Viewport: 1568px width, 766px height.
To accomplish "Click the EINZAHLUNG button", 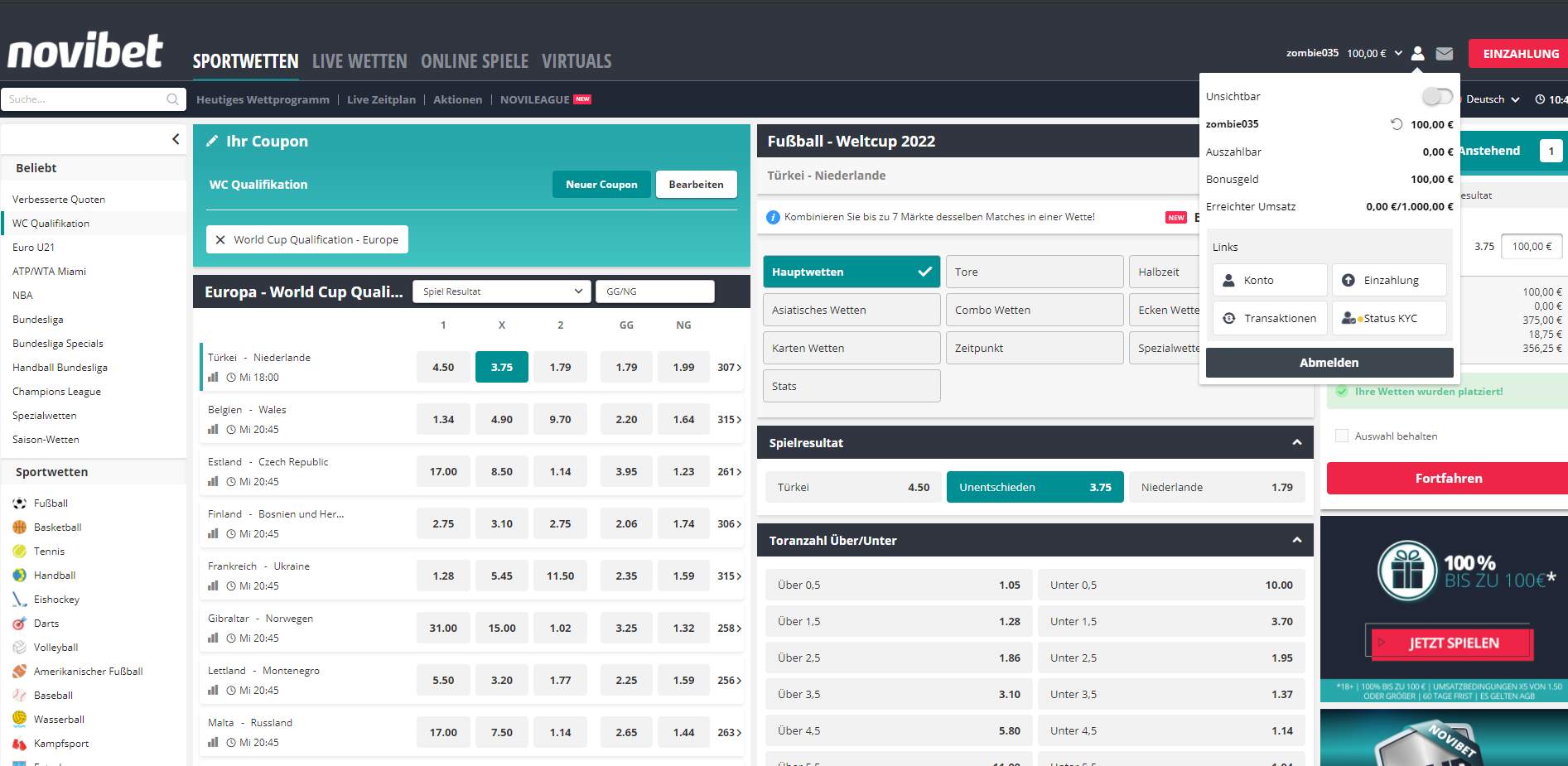I will click(x=1520, y=54).
